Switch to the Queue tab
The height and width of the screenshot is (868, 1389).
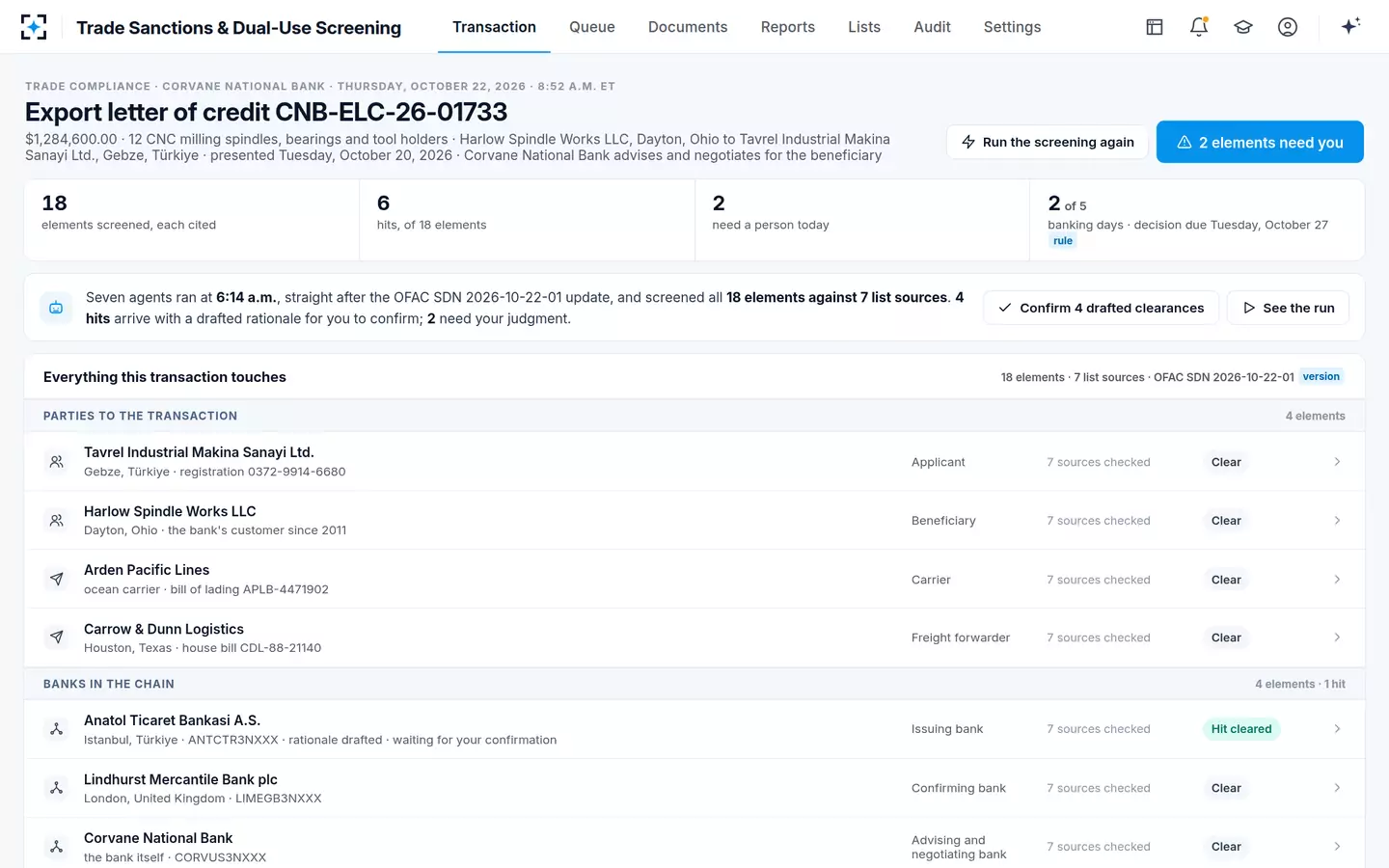click(592, 27)
